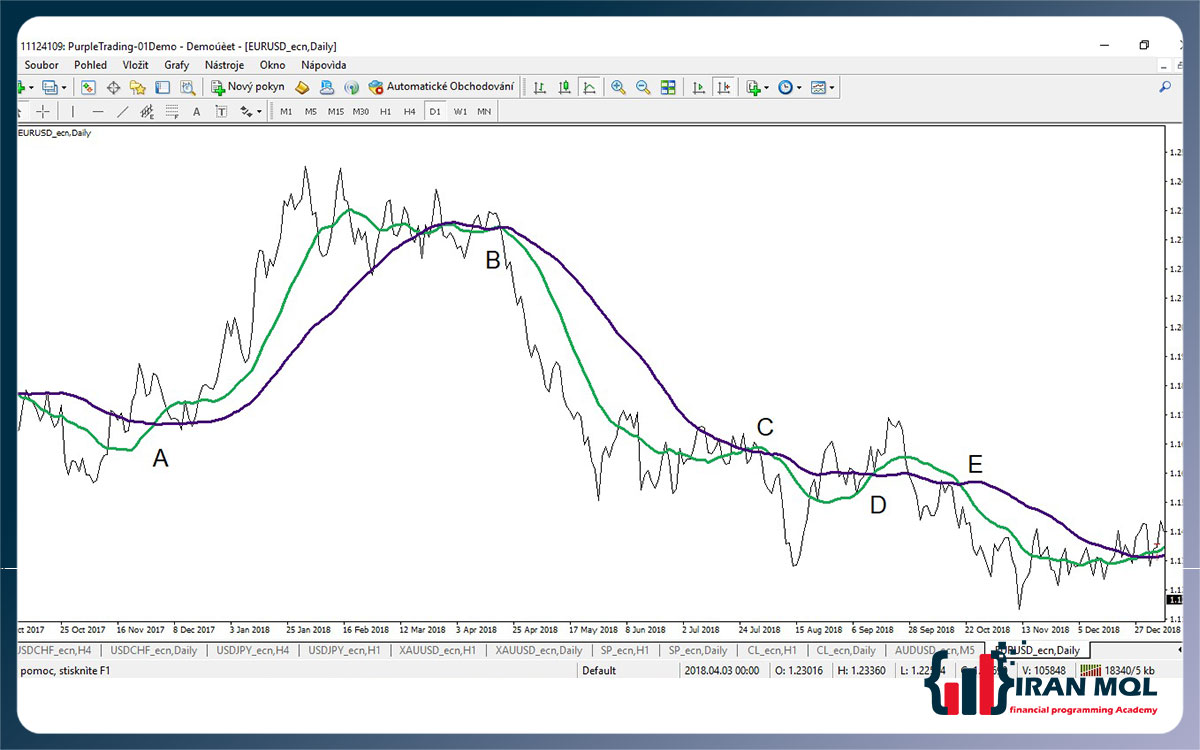Viewport: 1200px width, 750px height.
Task: Zoom out of the chart
Action: [x=643, y=87]
